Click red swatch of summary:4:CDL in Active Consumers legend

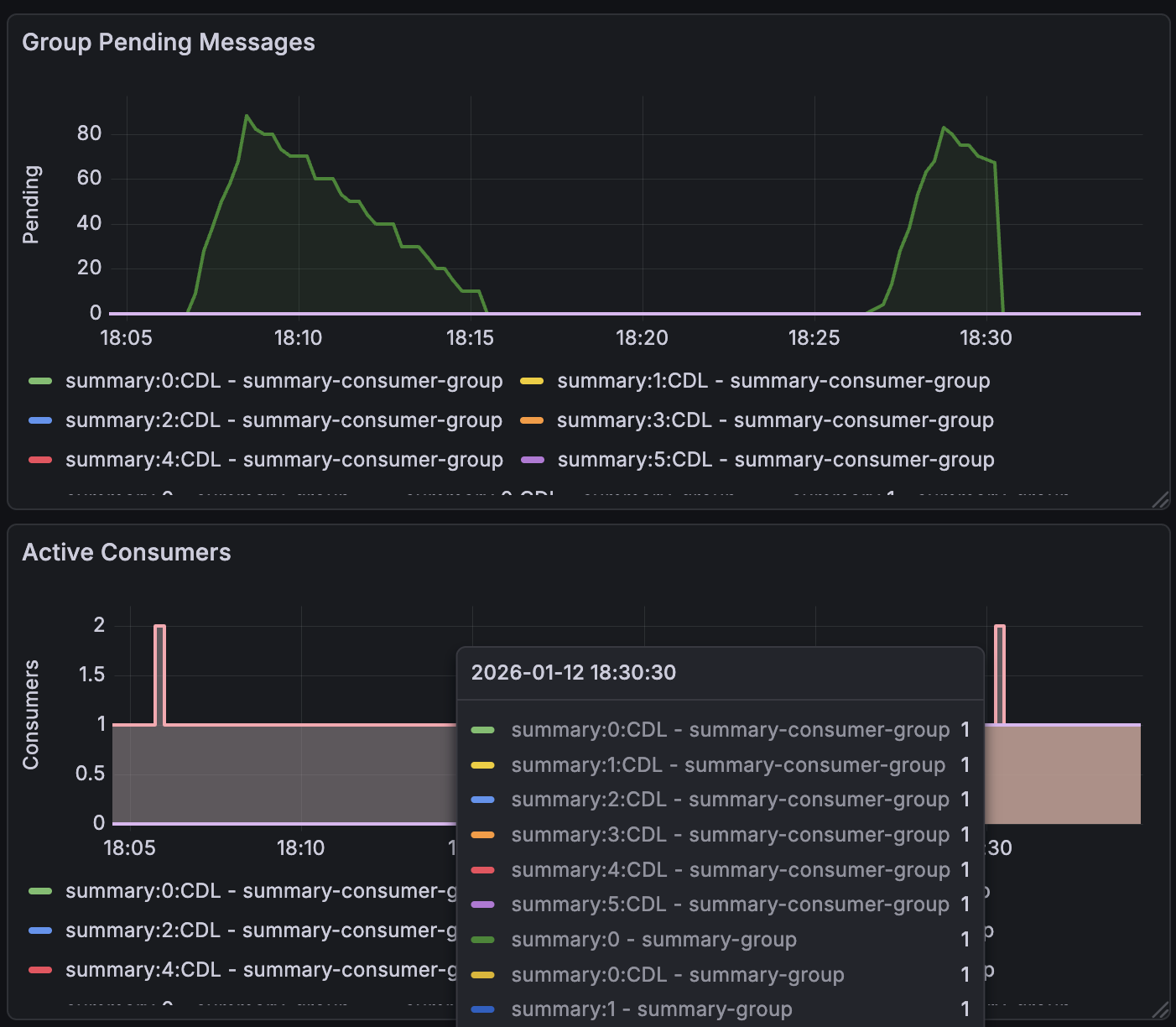click(40, 970)
